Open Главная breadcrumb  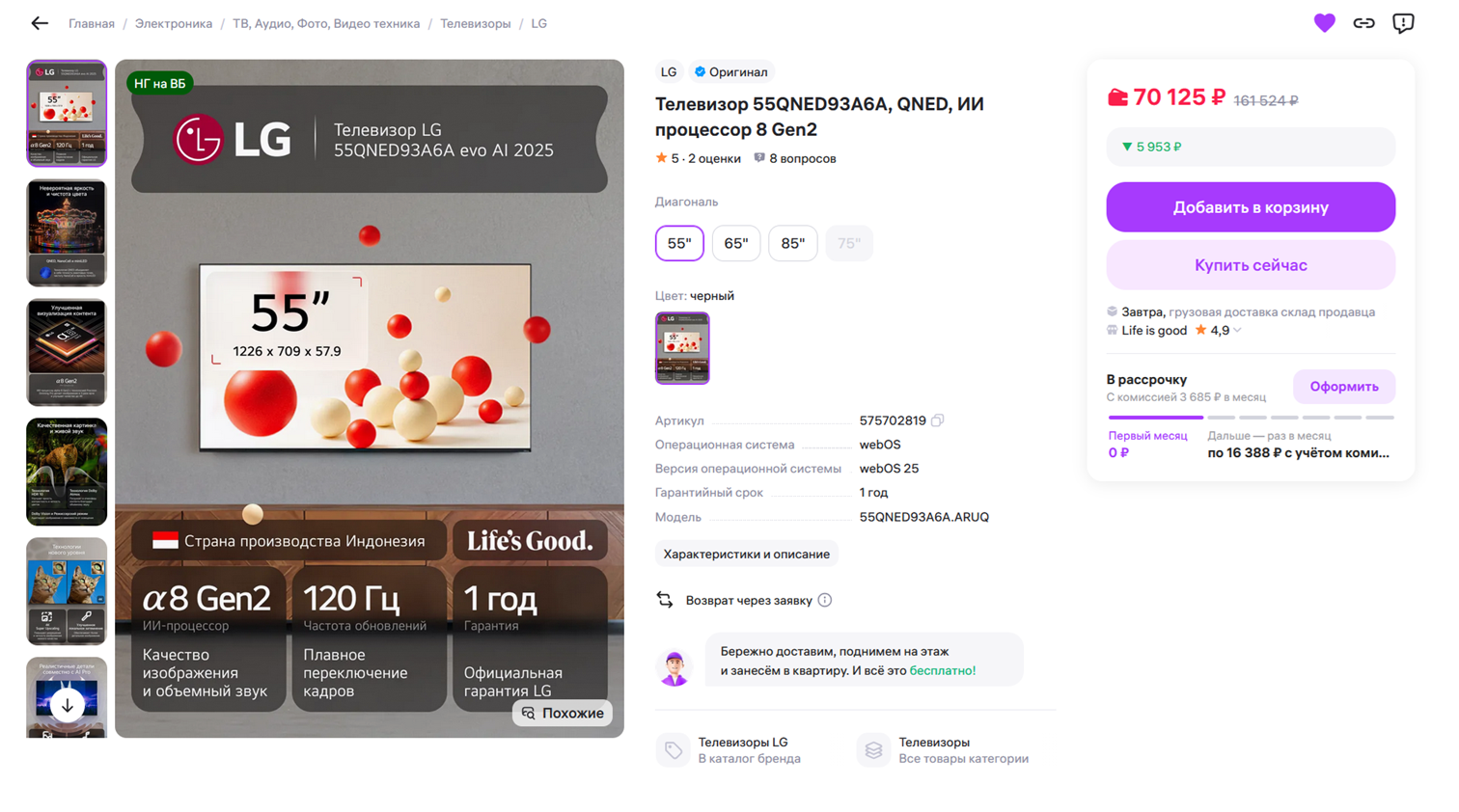point(92,23)
